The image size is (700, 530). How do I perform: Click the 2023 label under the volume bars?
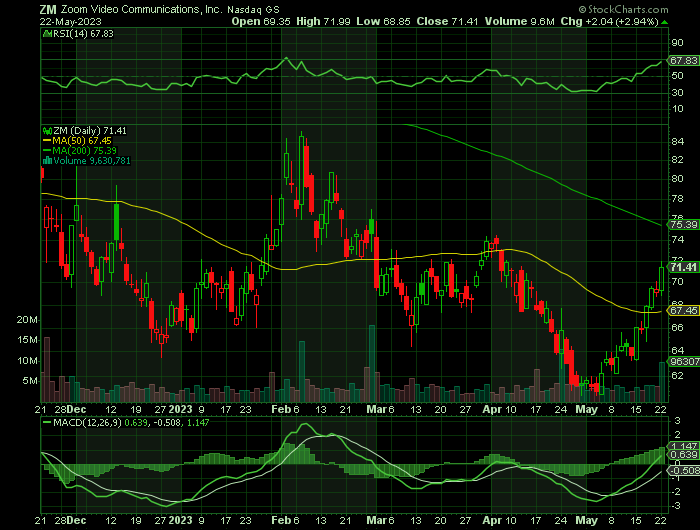point(180,409)
